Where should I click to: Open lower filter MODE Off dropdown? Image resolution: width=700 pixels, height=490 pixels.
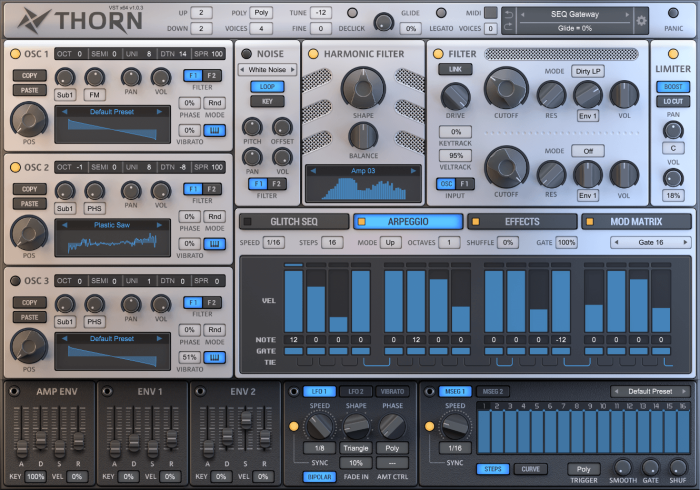pos(588,151)
